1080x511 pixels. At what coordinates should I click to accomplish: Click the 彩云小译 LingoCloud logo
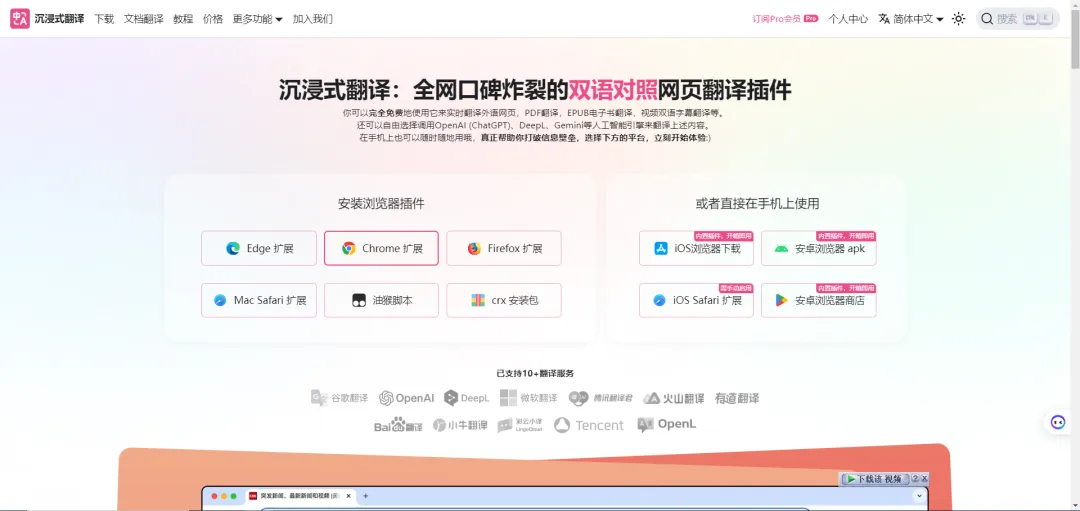520,425
